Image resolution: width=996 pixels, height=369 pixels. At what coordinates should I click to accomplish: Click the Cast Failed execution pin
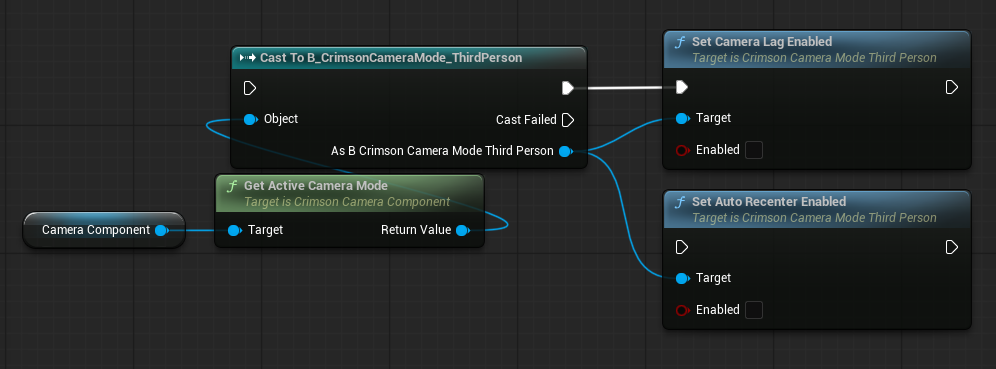(569, 119)
